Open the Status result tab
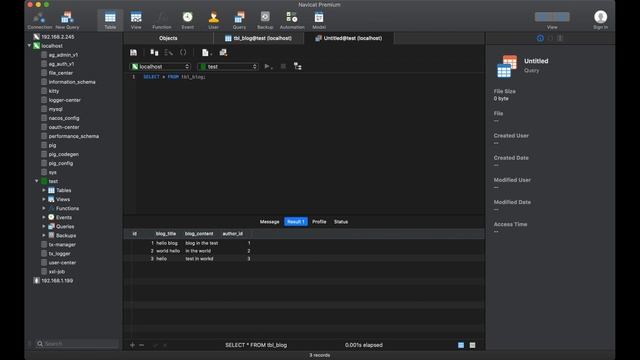The height and width of the screenshot is (360, 640). pyautogui.click(x=341, y=222)
